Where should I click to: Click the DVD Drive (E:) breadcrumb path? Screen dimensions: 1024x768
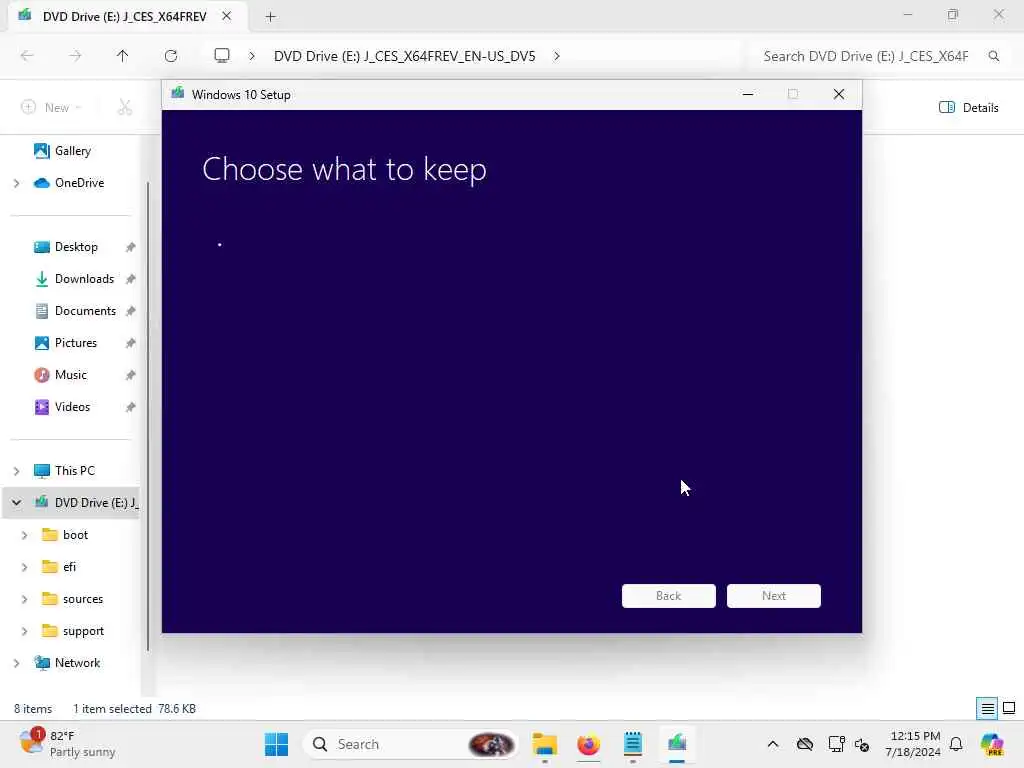point(404,56)
